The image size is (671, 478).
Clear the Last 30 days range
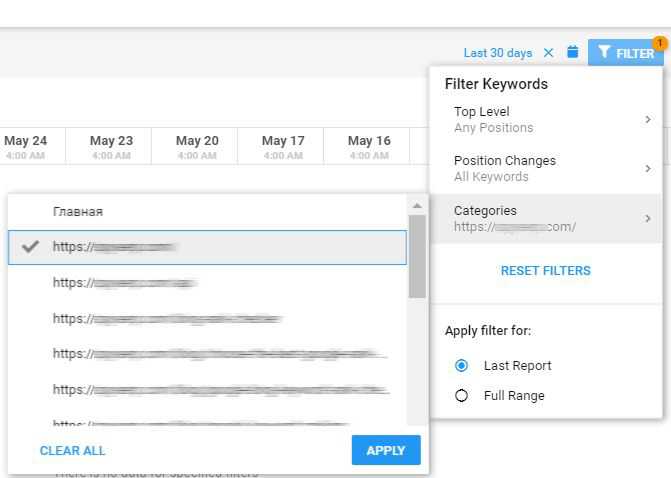(548, 53)
